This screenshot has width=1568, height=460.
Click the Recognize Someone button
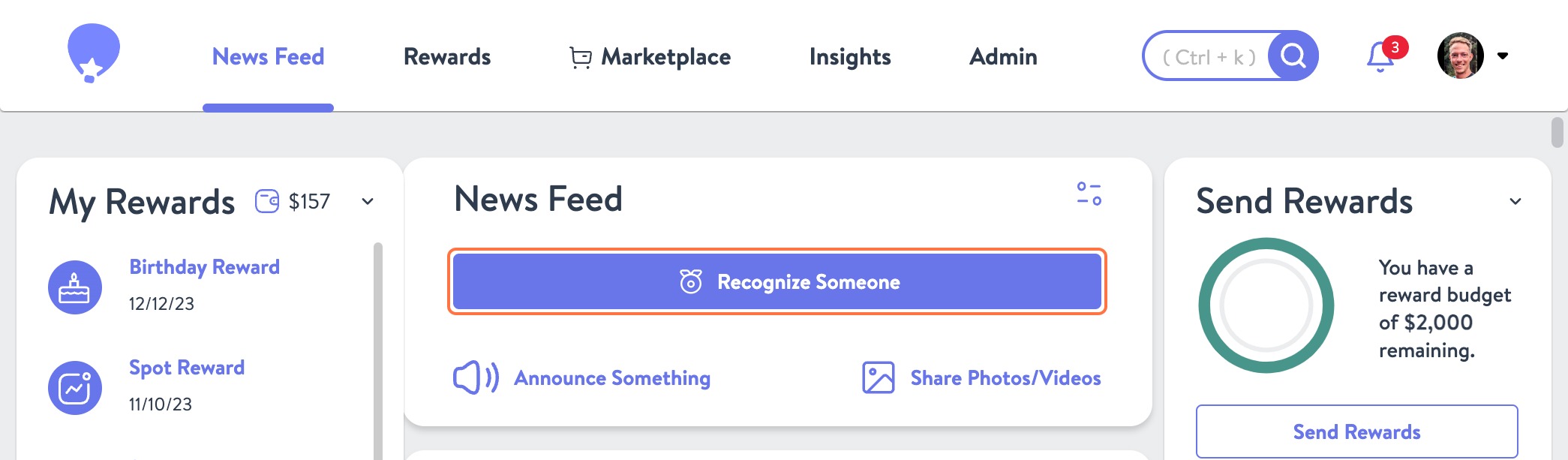tap(778, 282)
